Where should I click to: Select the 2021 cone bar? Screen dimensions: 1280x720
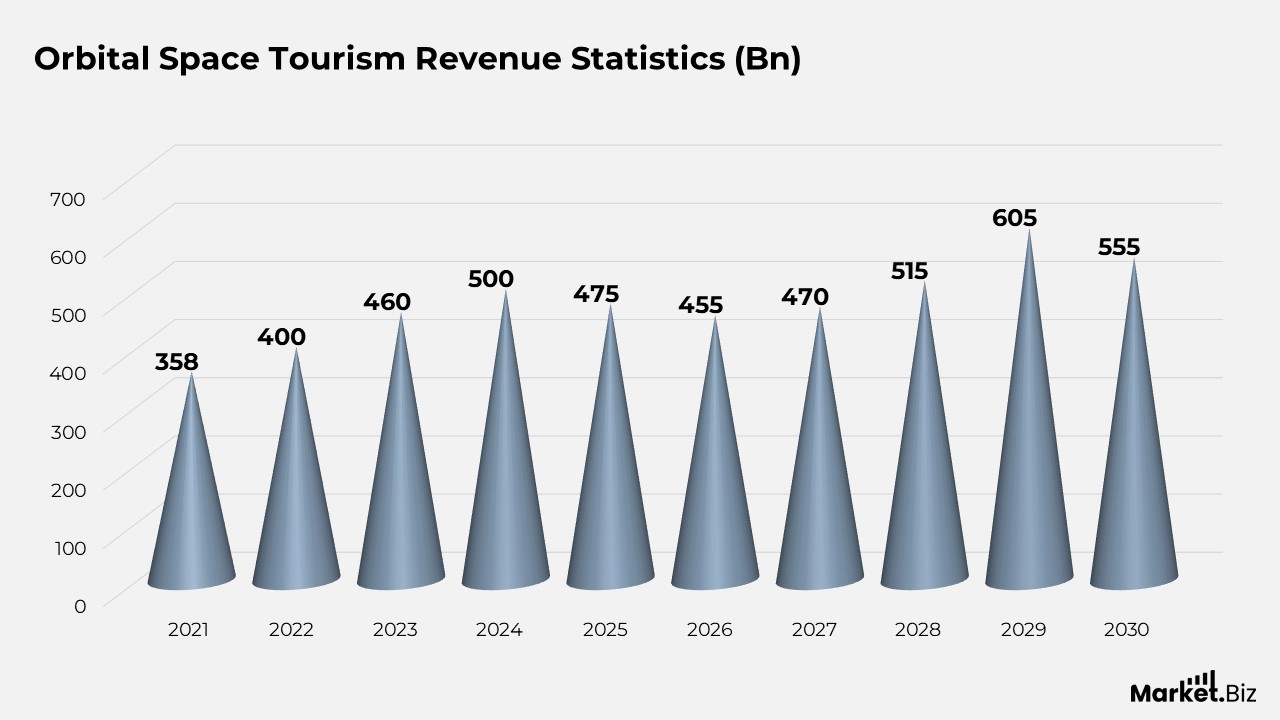coord(191,481)
